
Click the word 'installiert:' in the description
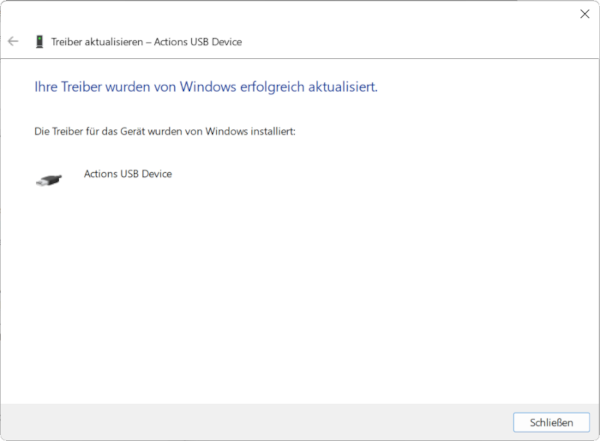click(271, 131)
